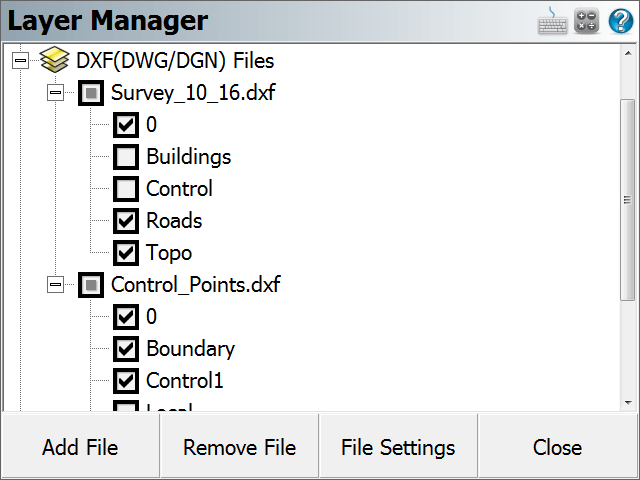
Task: Collapse the DXF(DWG/DGN) Files root node
Action: click(20, 60)
